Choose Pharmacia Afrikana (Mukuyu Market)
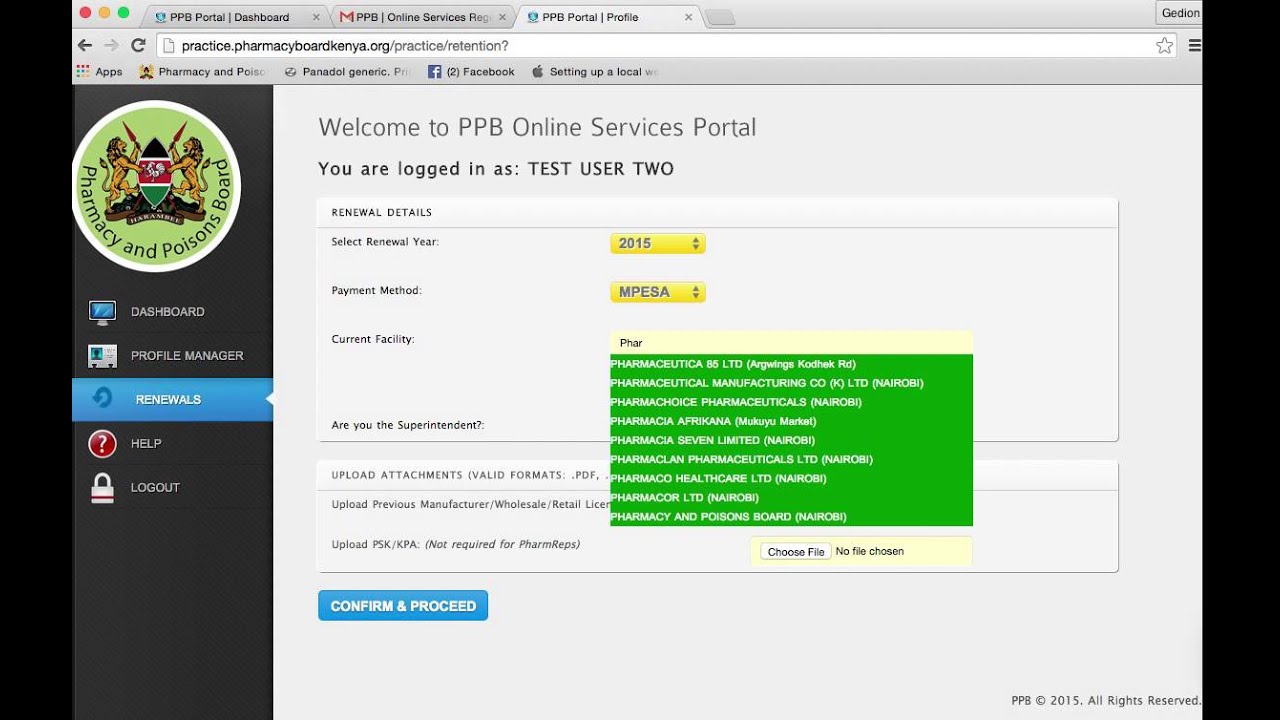The height and width of the screenshot is (720, 1280). pos(791,421)
